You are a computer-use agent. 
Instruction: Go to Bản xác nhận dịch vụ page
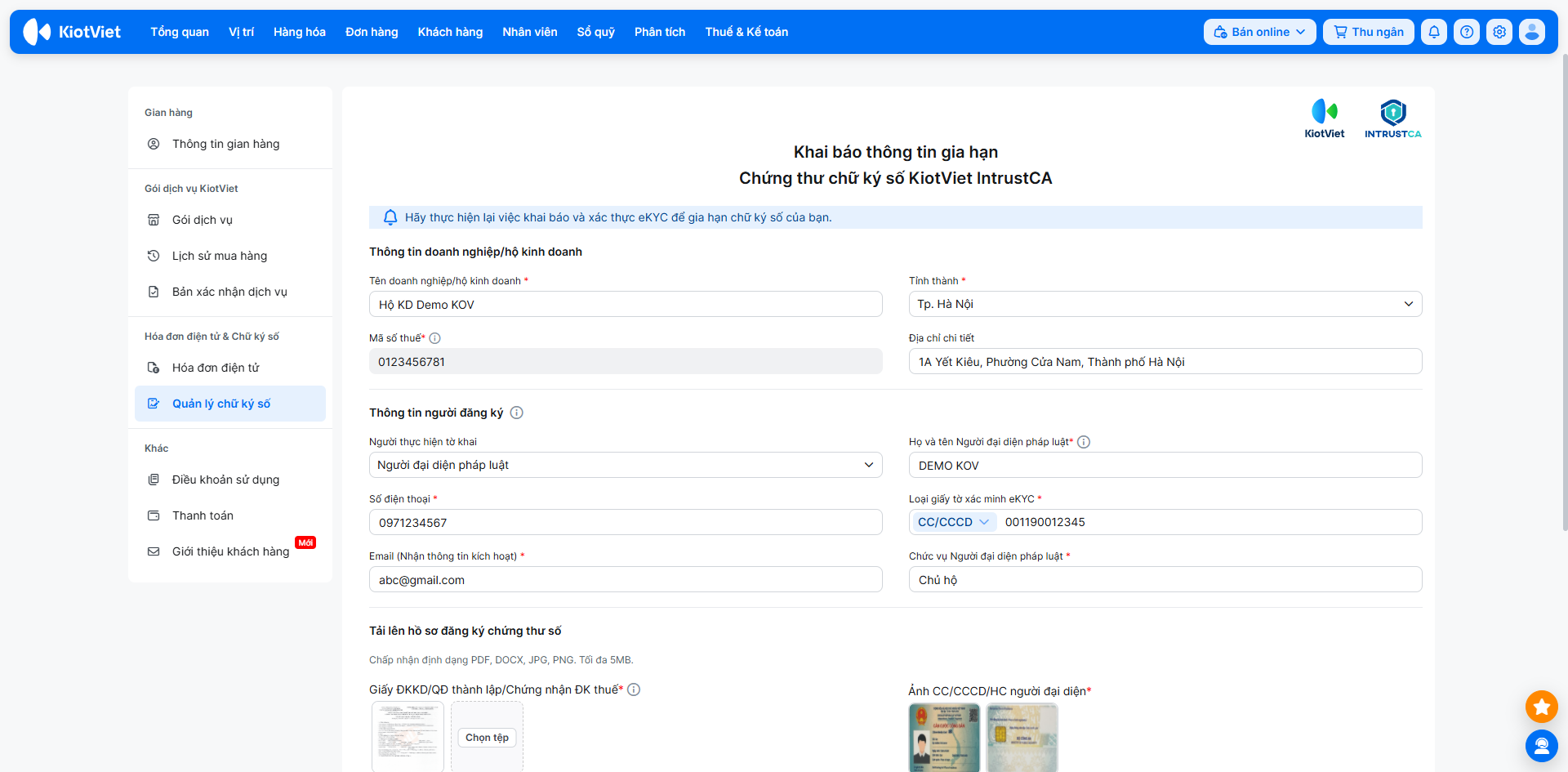point(230,292)
